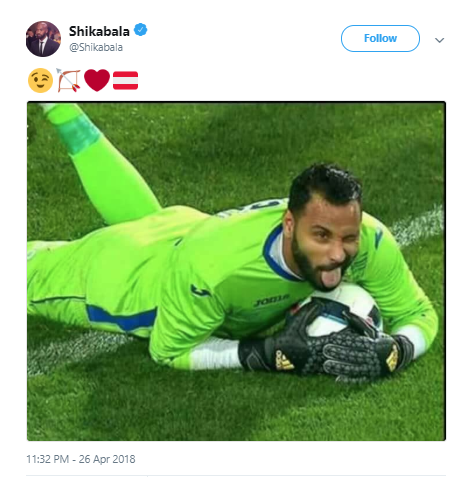This screenshot has height=477, width=472.
Task: Expand the tweet options chevron menu
Action: pos(439,40)
